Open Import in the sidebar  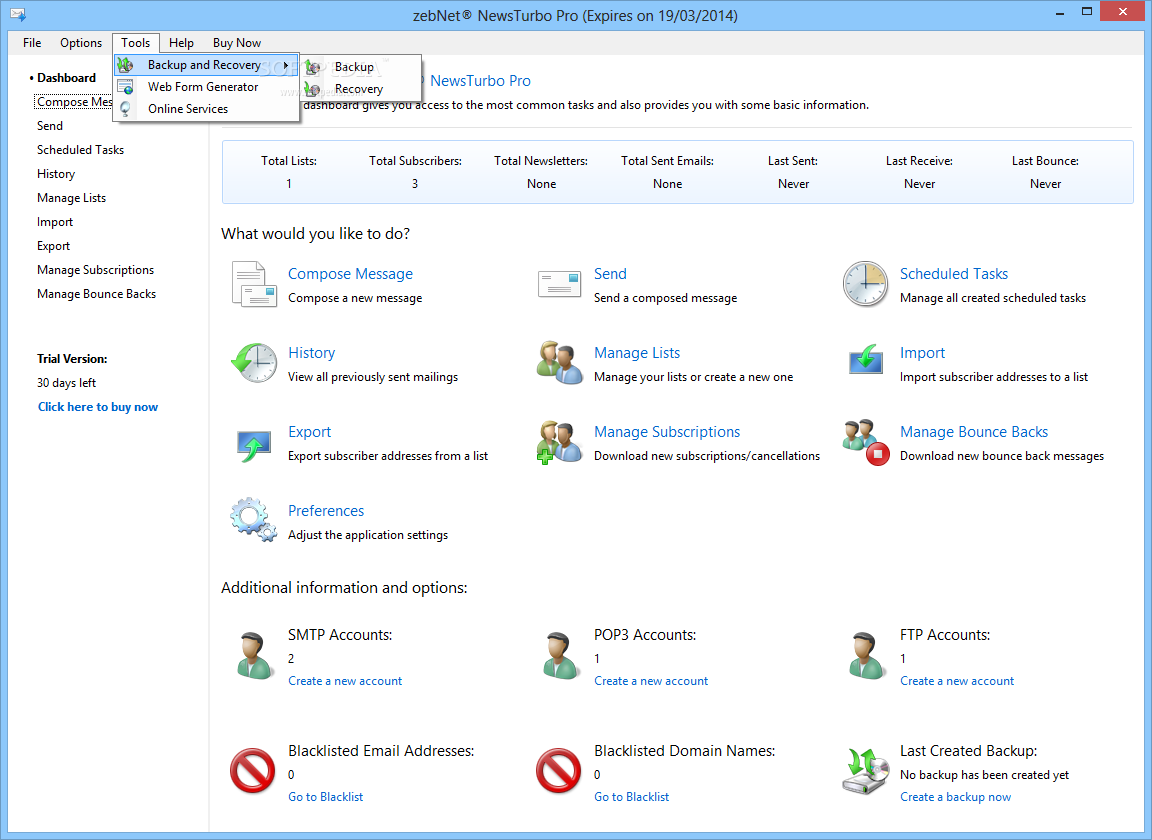point(55,222)
